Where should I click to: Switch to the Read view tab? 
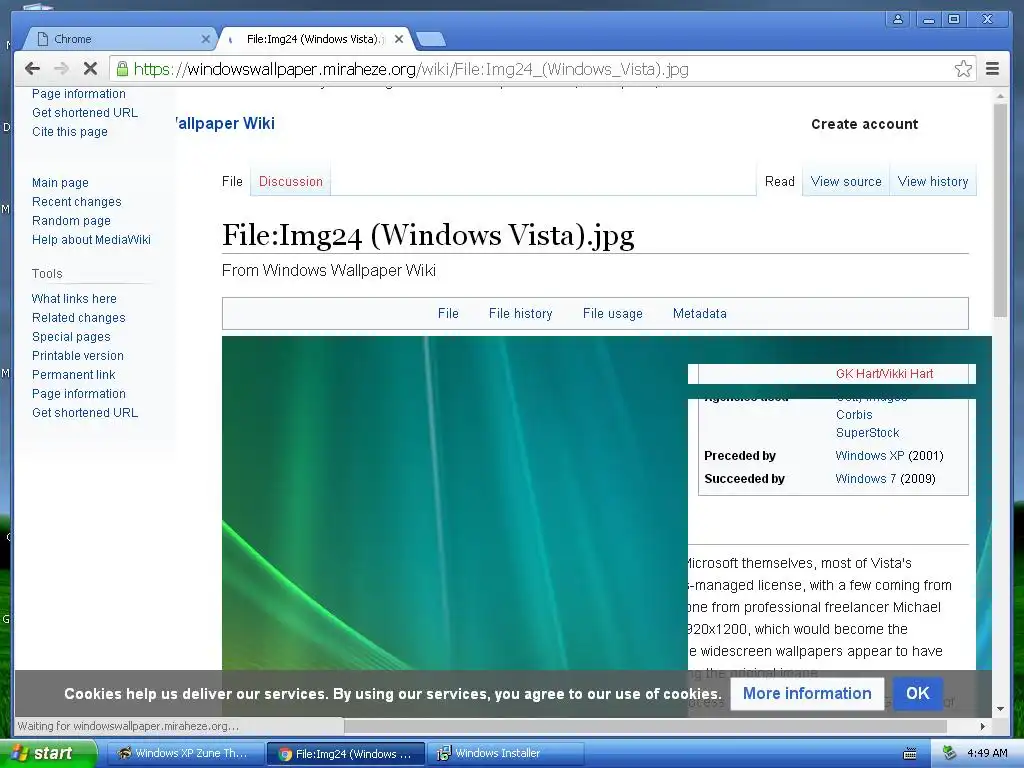click(x=780, y=182)
